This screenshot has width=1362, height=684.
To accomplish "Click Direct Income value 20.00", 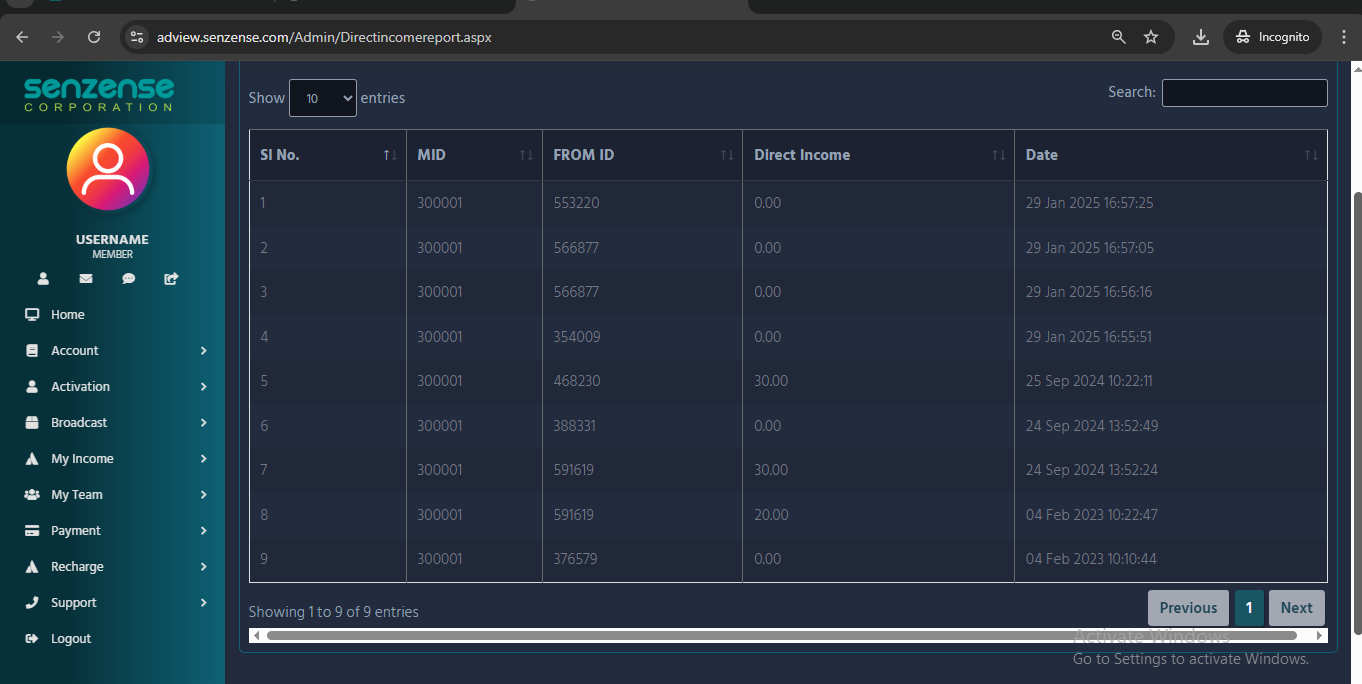I will coord(771,515).
